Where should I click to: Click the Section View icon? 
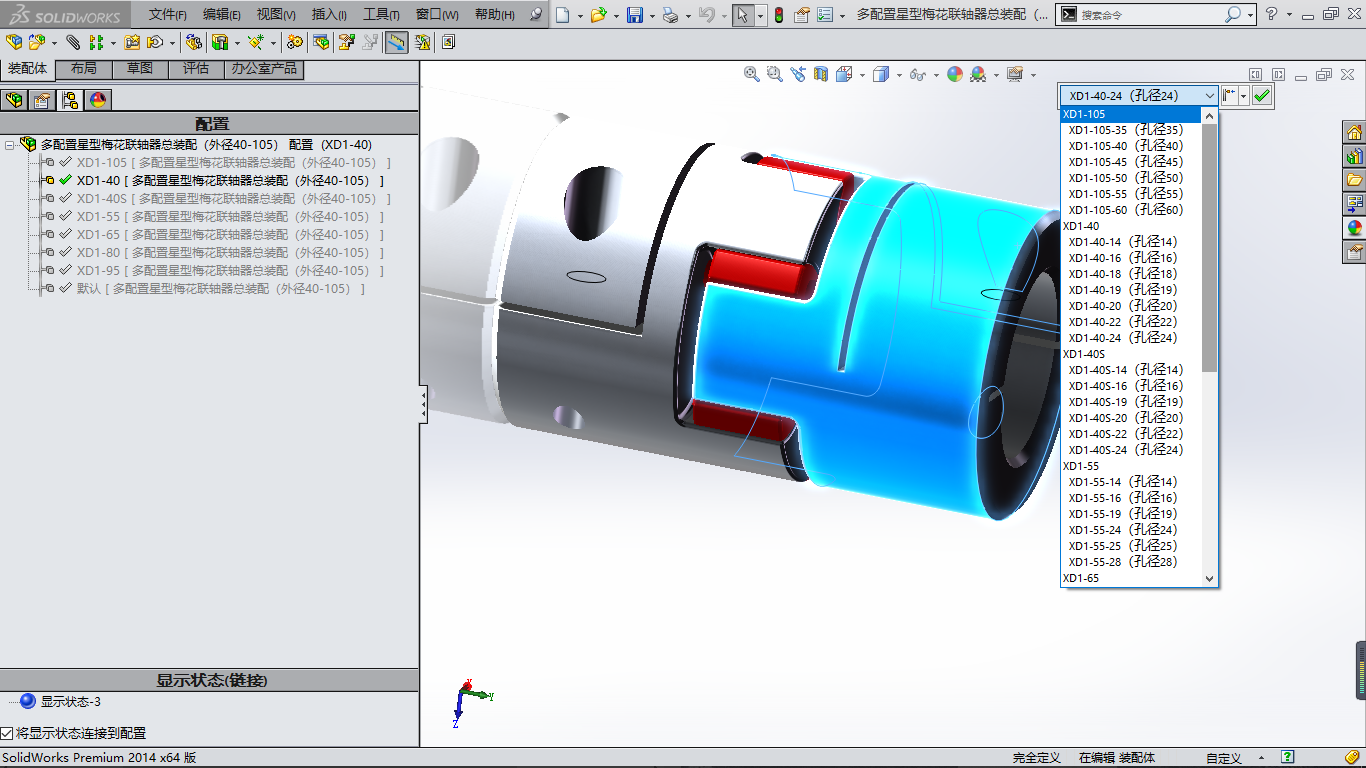click(821, 74)
